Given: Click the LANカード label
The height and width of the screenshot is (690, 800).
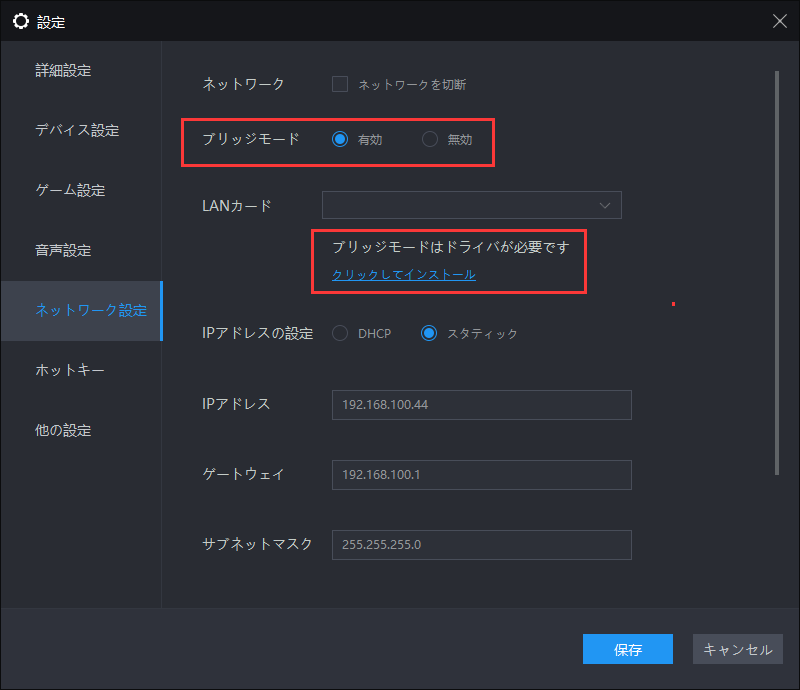Looking at the screenshot, I should pyautogui.click(x=237, y=206).
